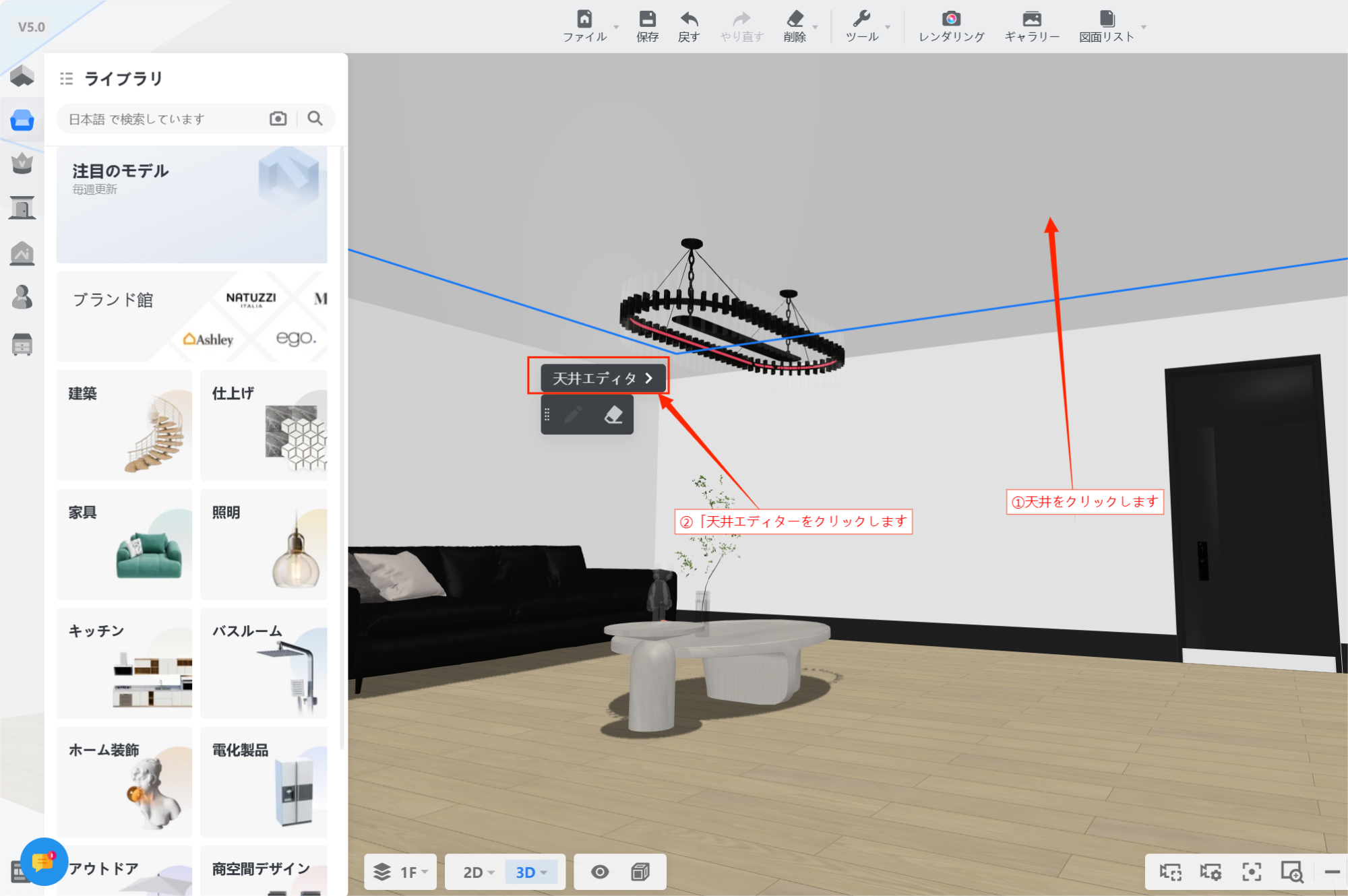
Task: Open the キッチン kitchen category
Action: (x=124, y=663)
